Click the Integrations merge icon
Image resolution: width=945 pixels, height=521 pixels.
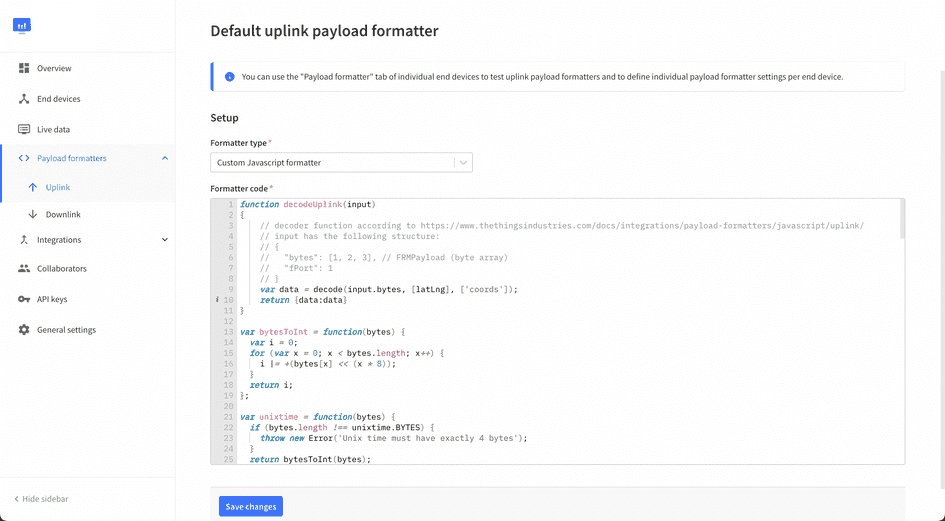click(x=24, y=240)
